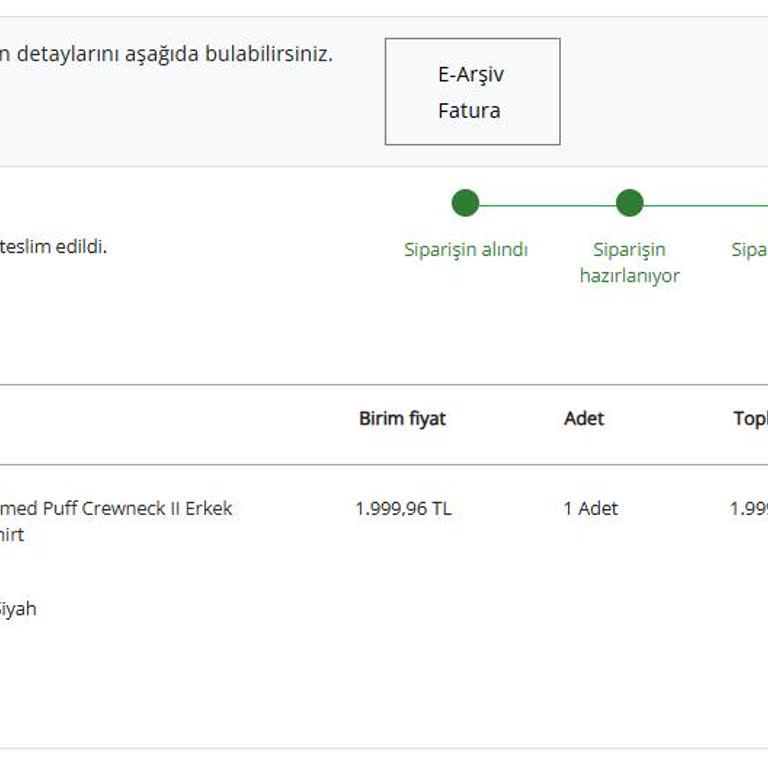This screenshot has height=768, width=768.
Task: Click the Adet column header
Action: tap(584, 419)
